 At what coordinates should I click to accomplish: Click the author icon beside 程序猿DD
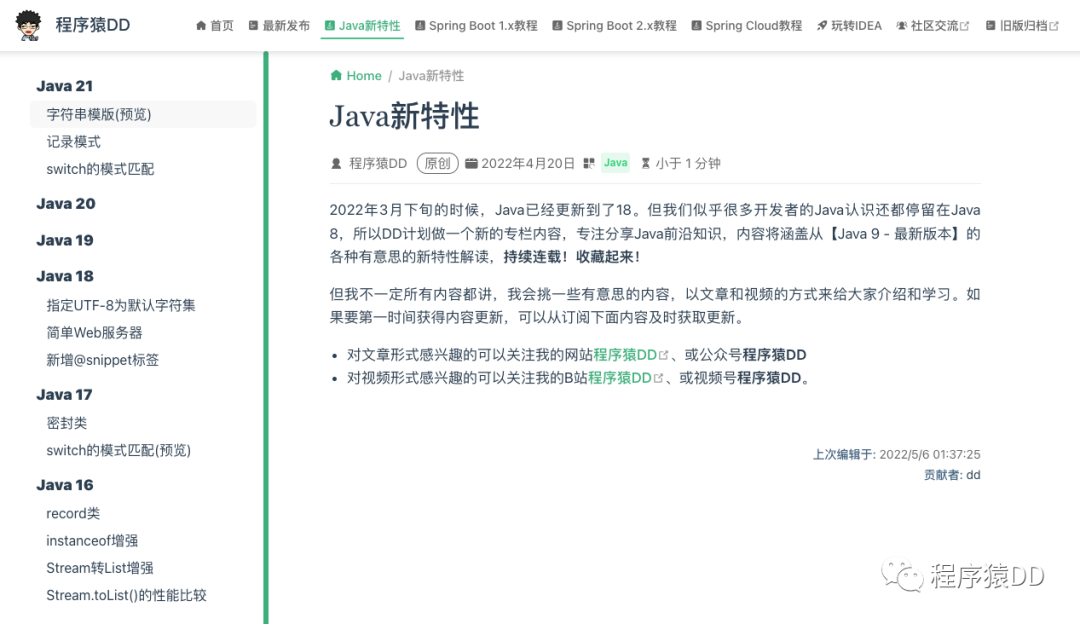click(x=336, y=163)
